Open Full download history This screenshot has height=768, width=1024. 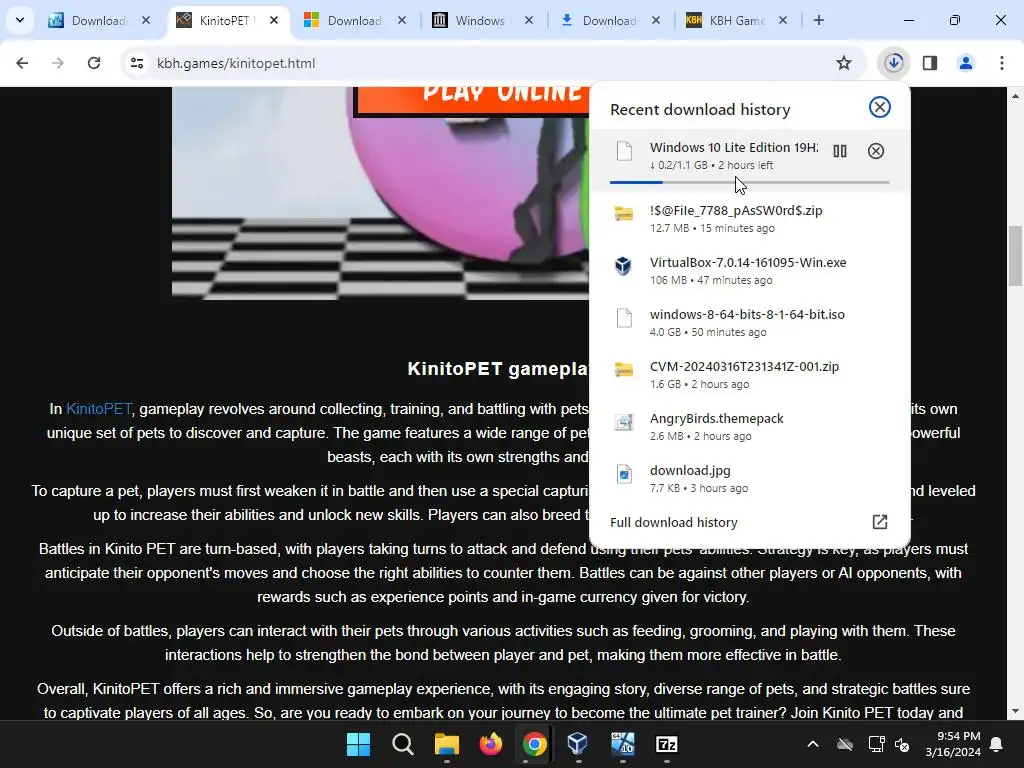749,522
